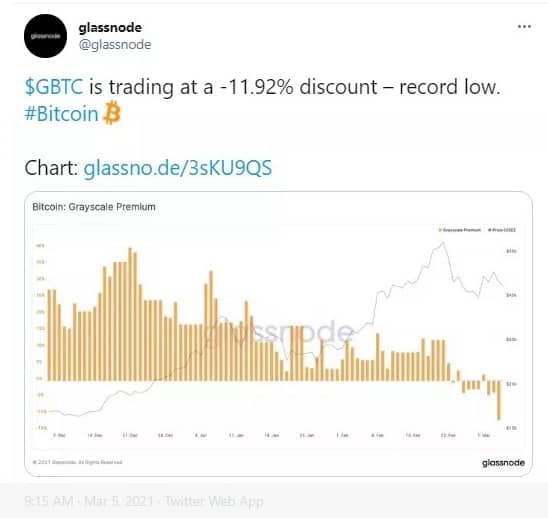The width and height of the screenshot is (548, 518).
Task: Select the lowest negative discount bar
Action: [x=499, y=400]
